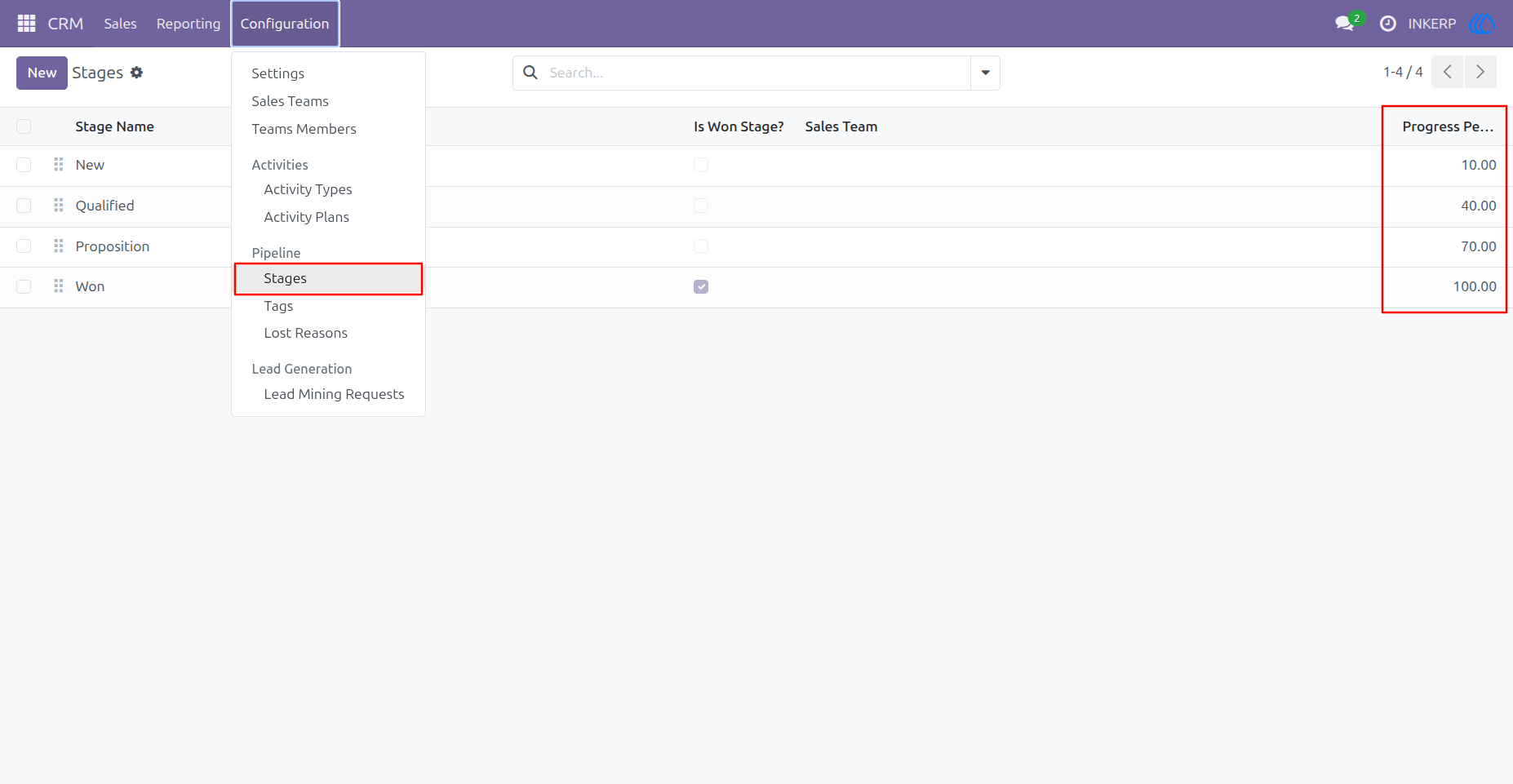Click the 1-4 / 4 pager counter

tap(1403, 72)
